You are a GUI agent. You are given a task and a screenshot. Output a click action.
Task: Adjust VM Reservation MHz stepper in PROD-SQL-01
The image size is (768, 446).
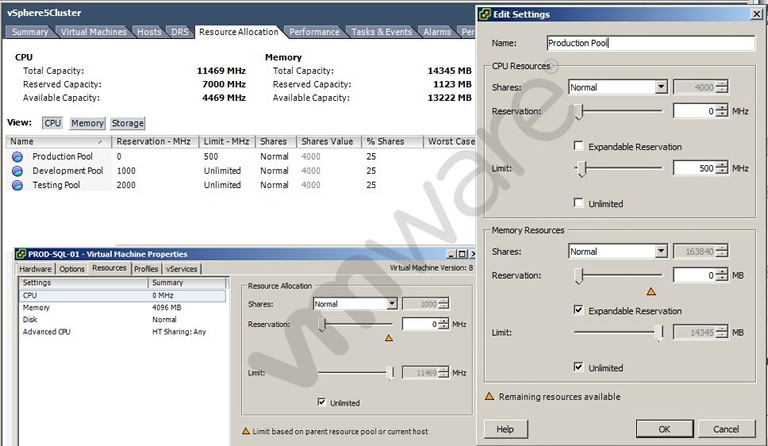[x=443, y=324]
